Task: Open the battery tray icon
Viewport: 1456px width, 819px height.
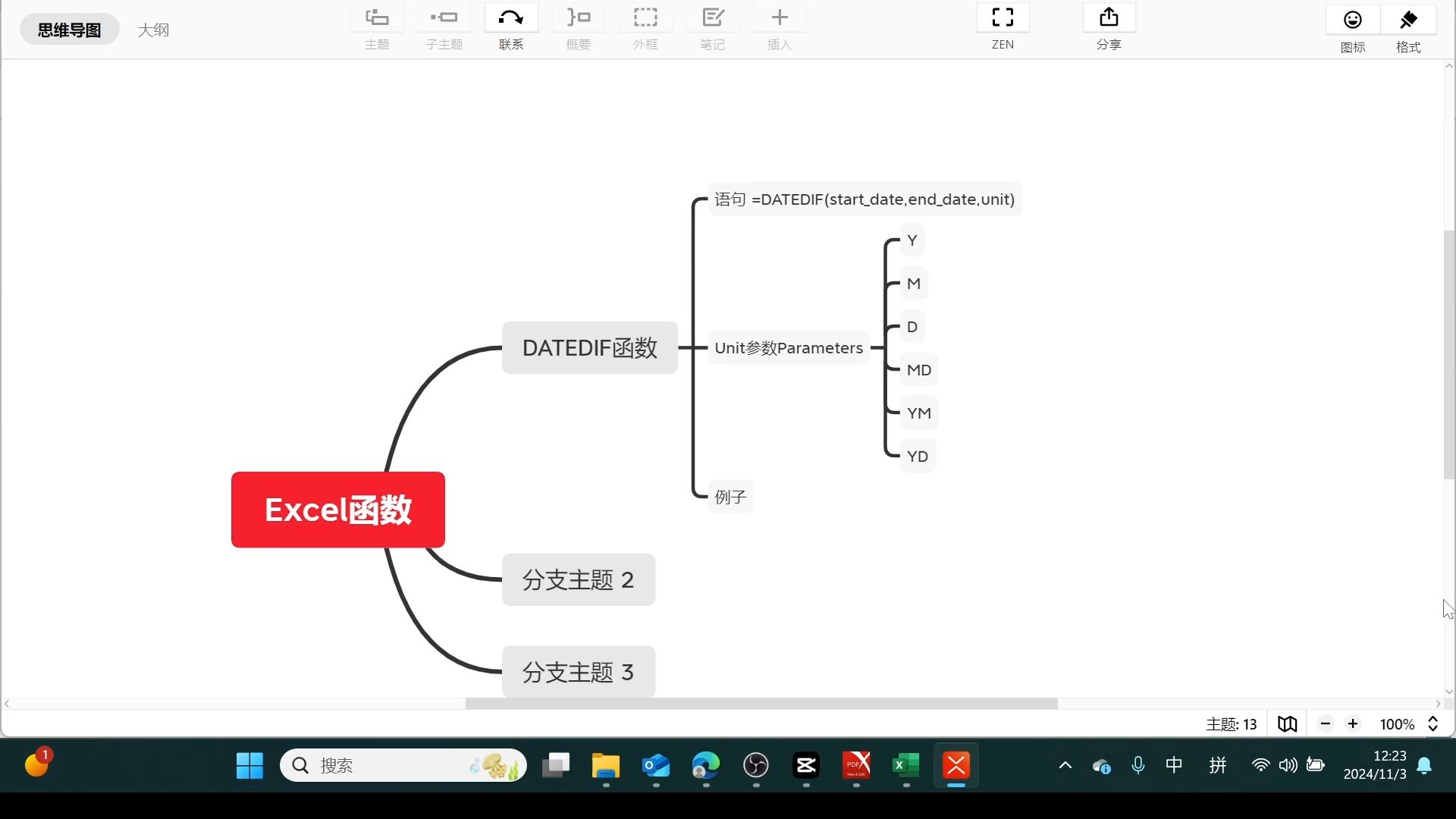Action: point(1316,765)
